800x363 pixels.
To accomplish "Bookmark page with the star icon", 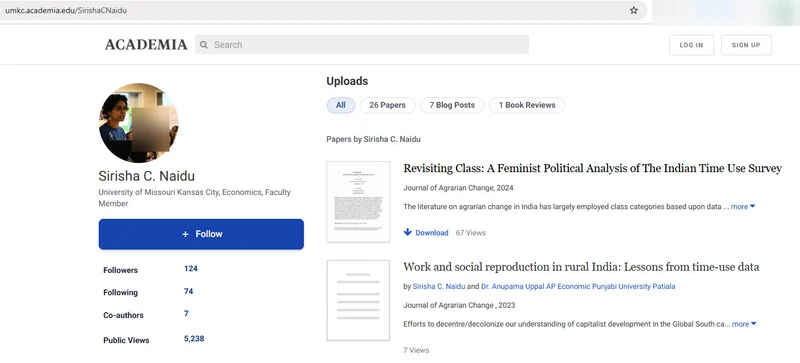I will [633, 10].
